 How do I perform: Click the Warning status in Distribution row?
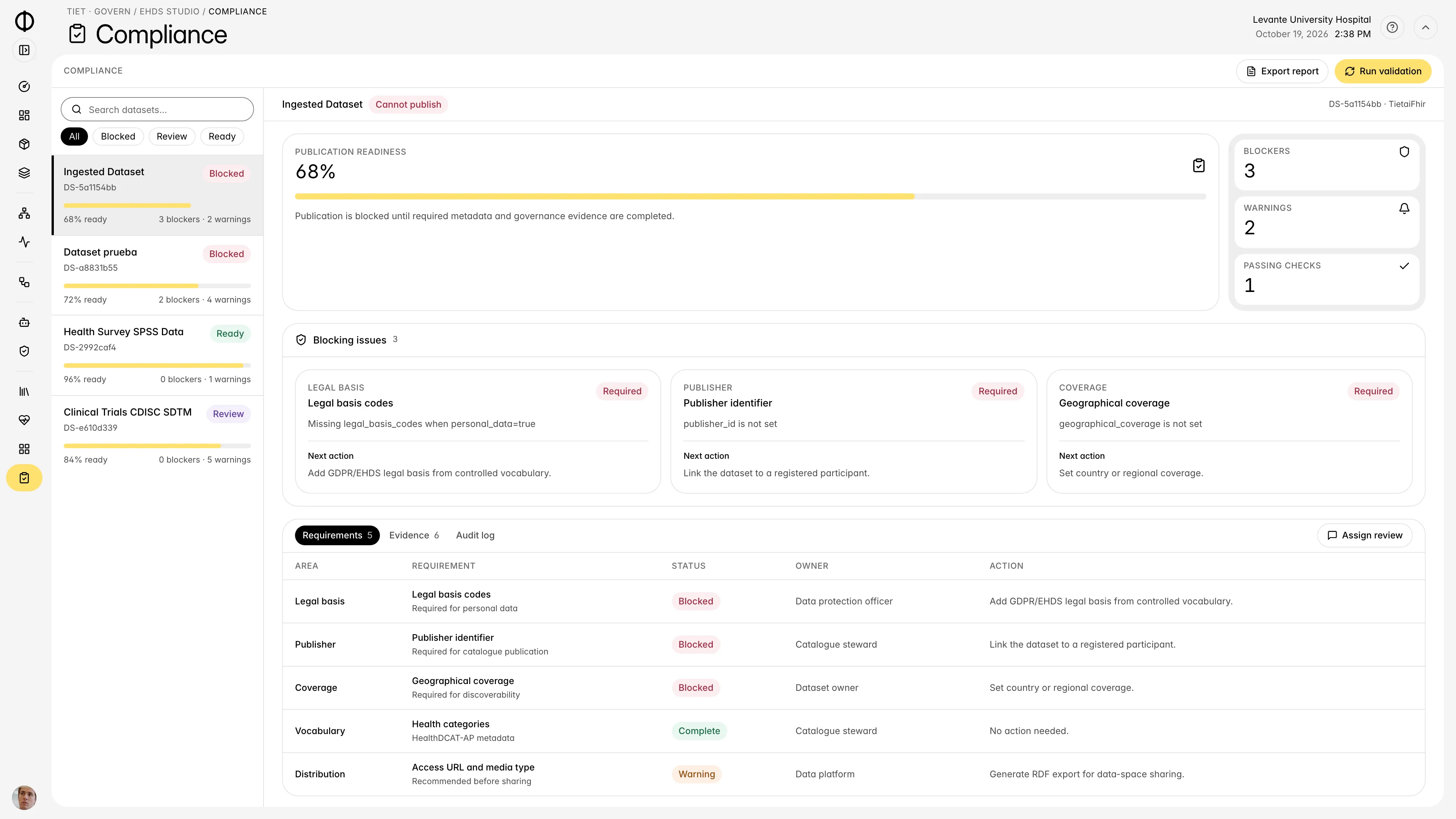tap(697, 774)
